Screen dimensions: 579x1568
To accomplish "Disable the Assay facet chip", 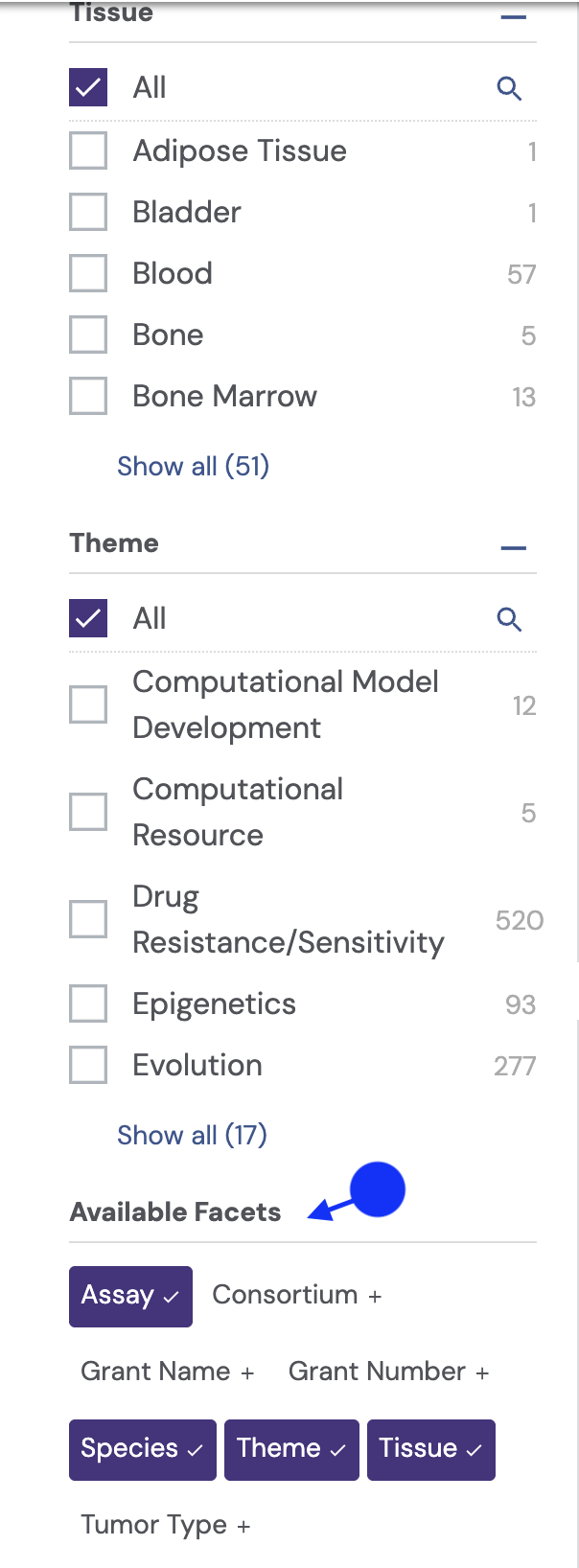I will pyautogui.click(x=130, y=1296).
